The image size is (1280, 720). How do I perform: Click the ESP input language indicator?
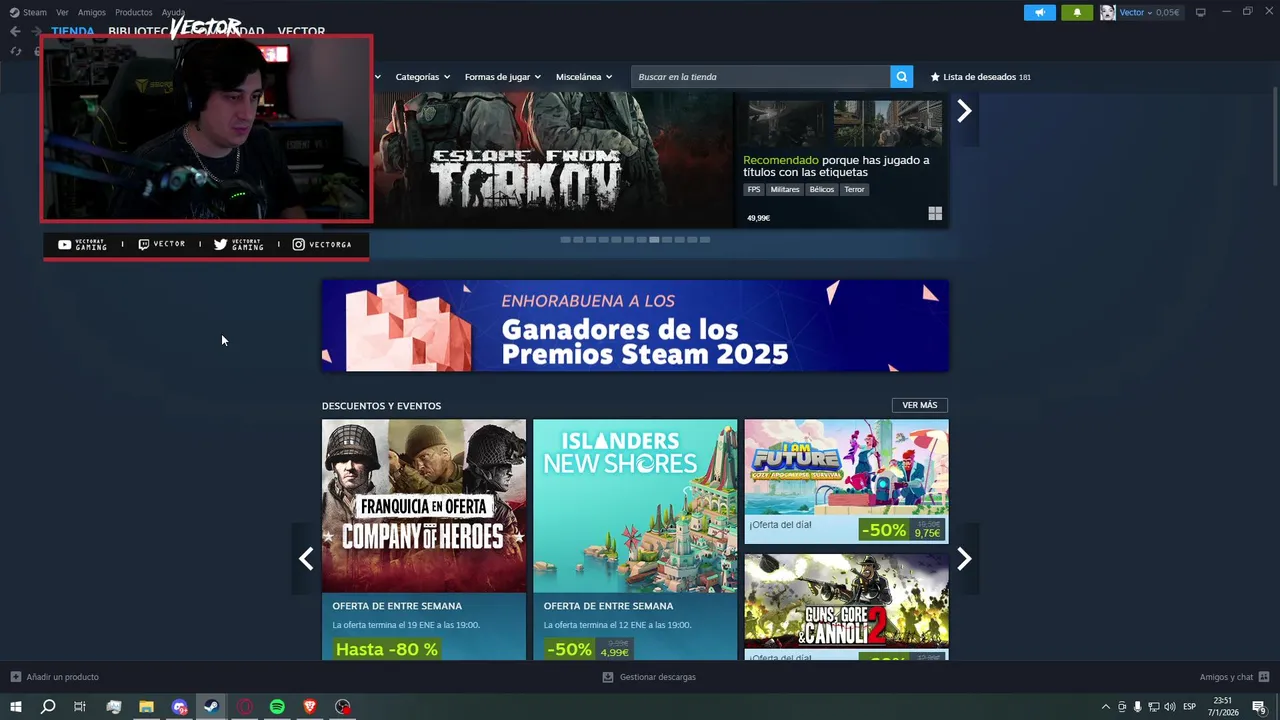click(1190, 707)
